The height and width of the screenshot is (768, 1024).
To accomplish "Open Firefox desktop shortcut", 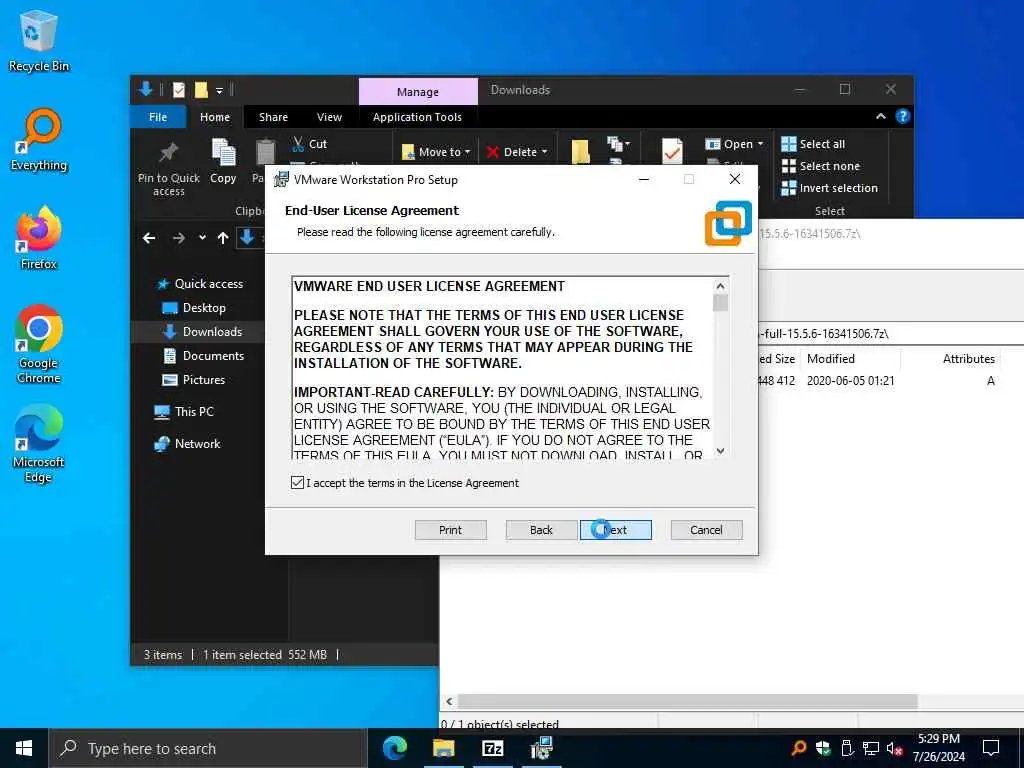I will (x=39, y=239).
